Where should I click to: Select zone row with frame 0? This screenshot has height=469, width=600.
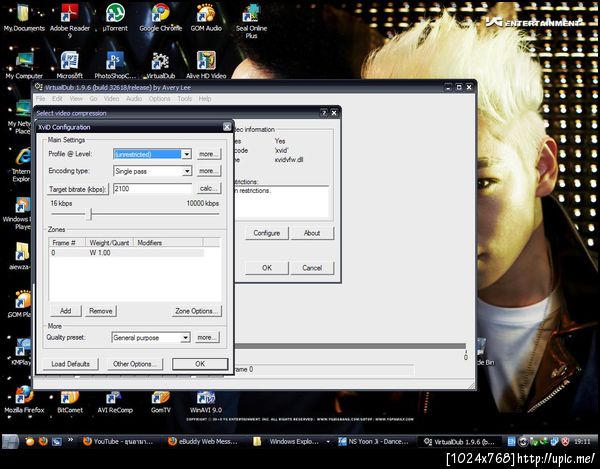[126, 253]
